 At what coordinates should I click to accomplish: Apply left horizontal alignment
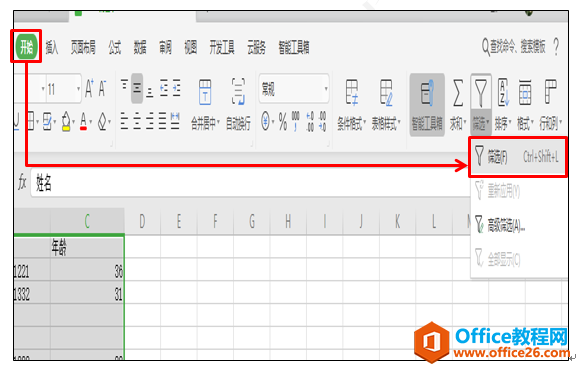[124, 121]
